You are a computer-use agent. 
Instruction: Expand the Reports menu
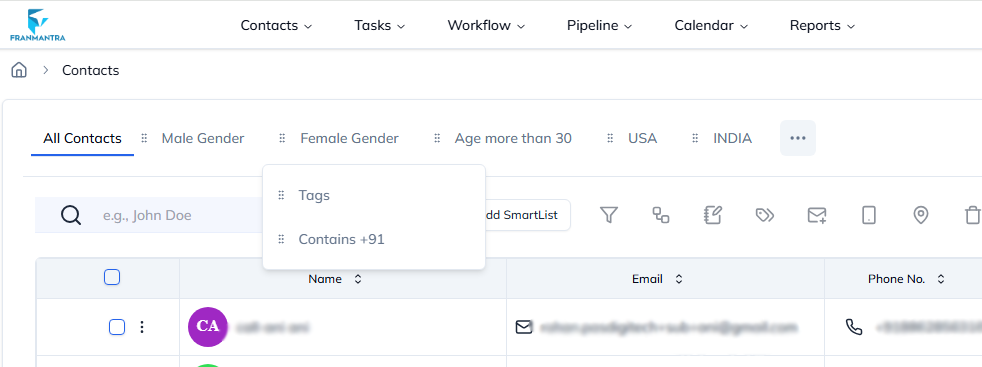point(822,26)
